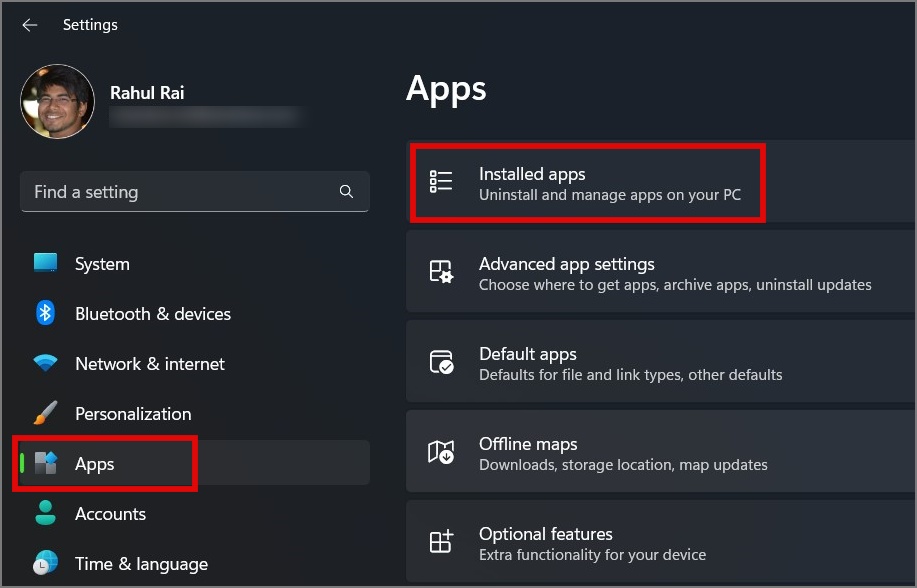Click the Time & language globe clock icon
The image size is (917, 588).
coord(46,563)
